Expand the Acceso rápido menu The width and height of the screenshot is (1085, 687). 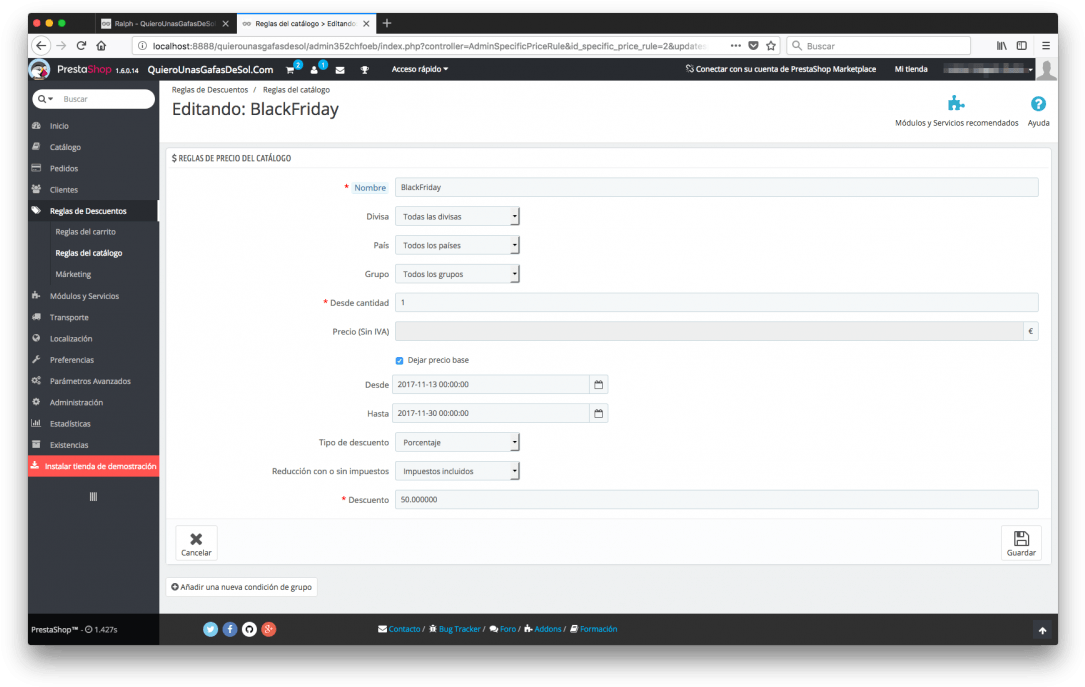(419, 69)
